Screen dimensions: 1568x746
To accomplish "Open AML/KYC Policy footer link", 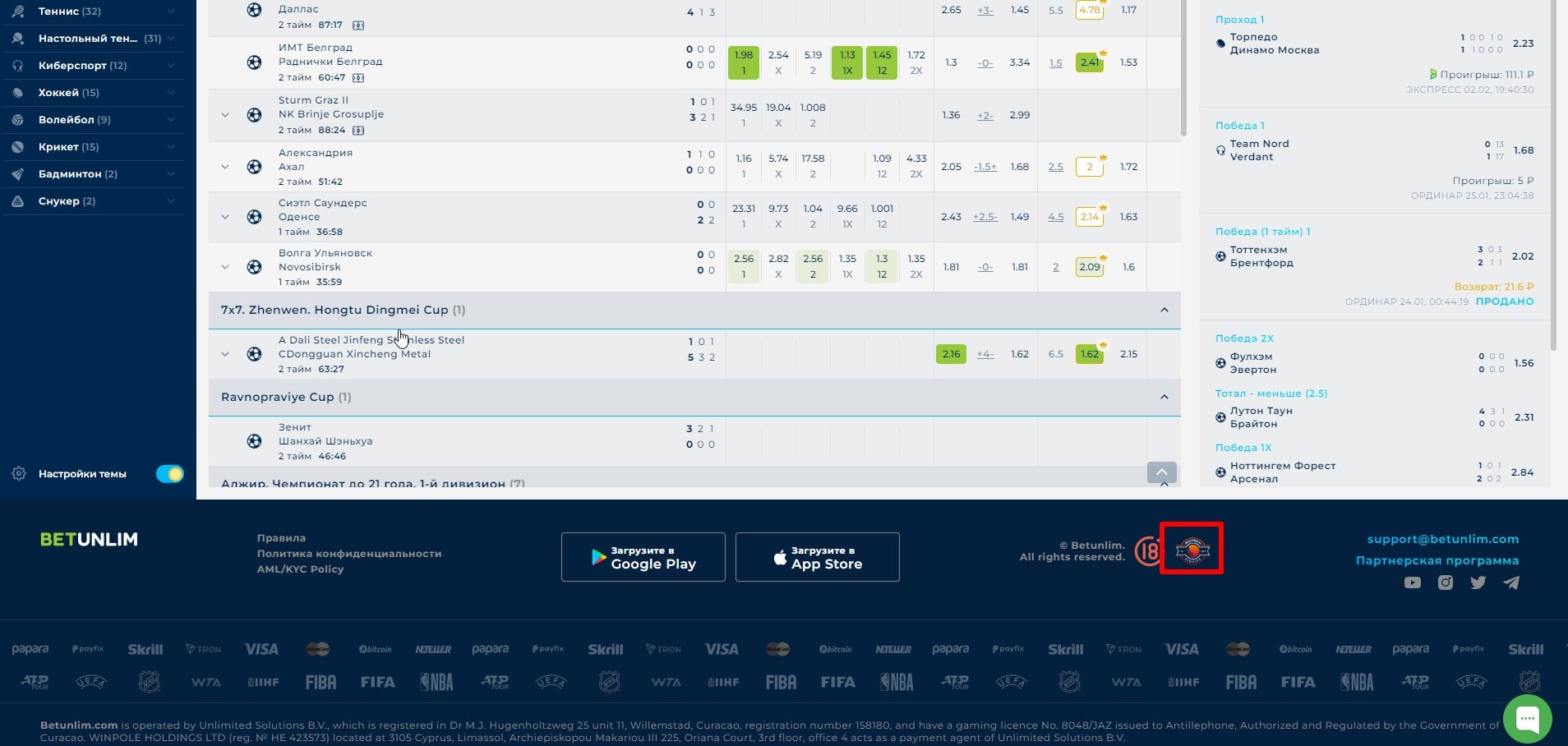I will [x=300, y=569].
